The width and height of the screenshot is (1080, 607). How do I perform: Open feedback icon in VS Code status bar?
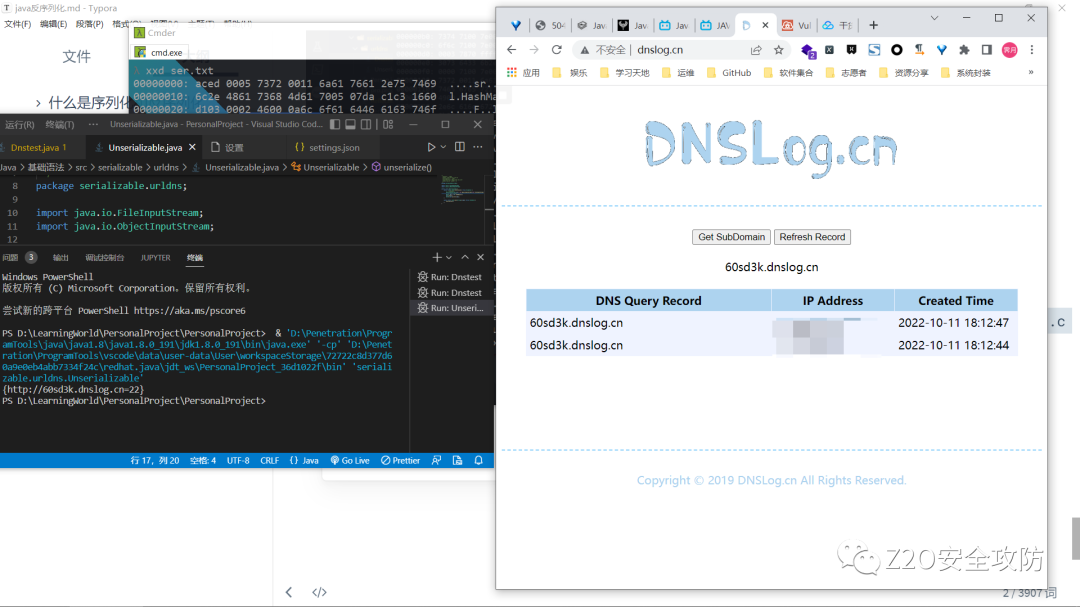pyautogui.click(x=437, y=460)
